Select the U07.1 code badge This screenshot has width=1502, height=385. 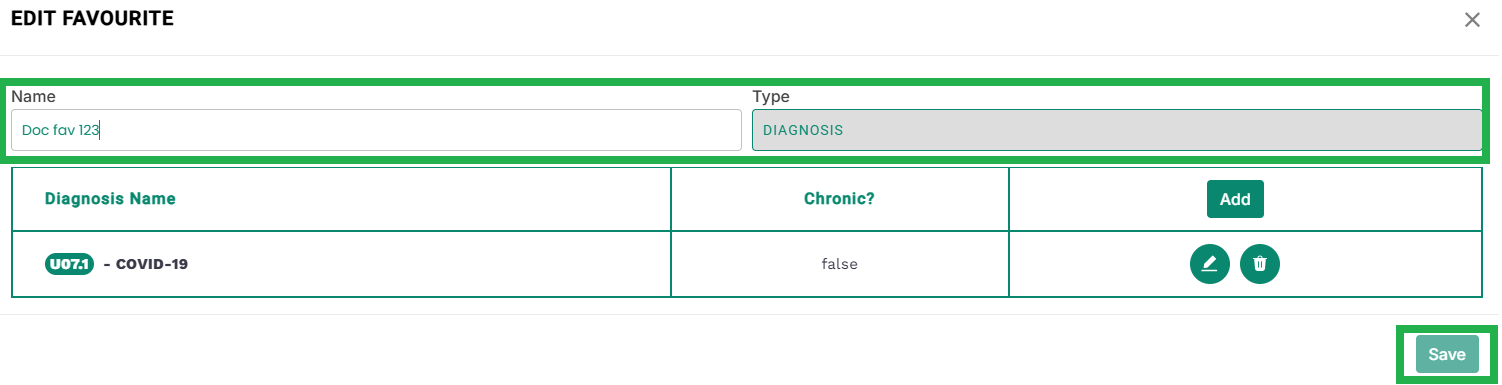(69, 264)
